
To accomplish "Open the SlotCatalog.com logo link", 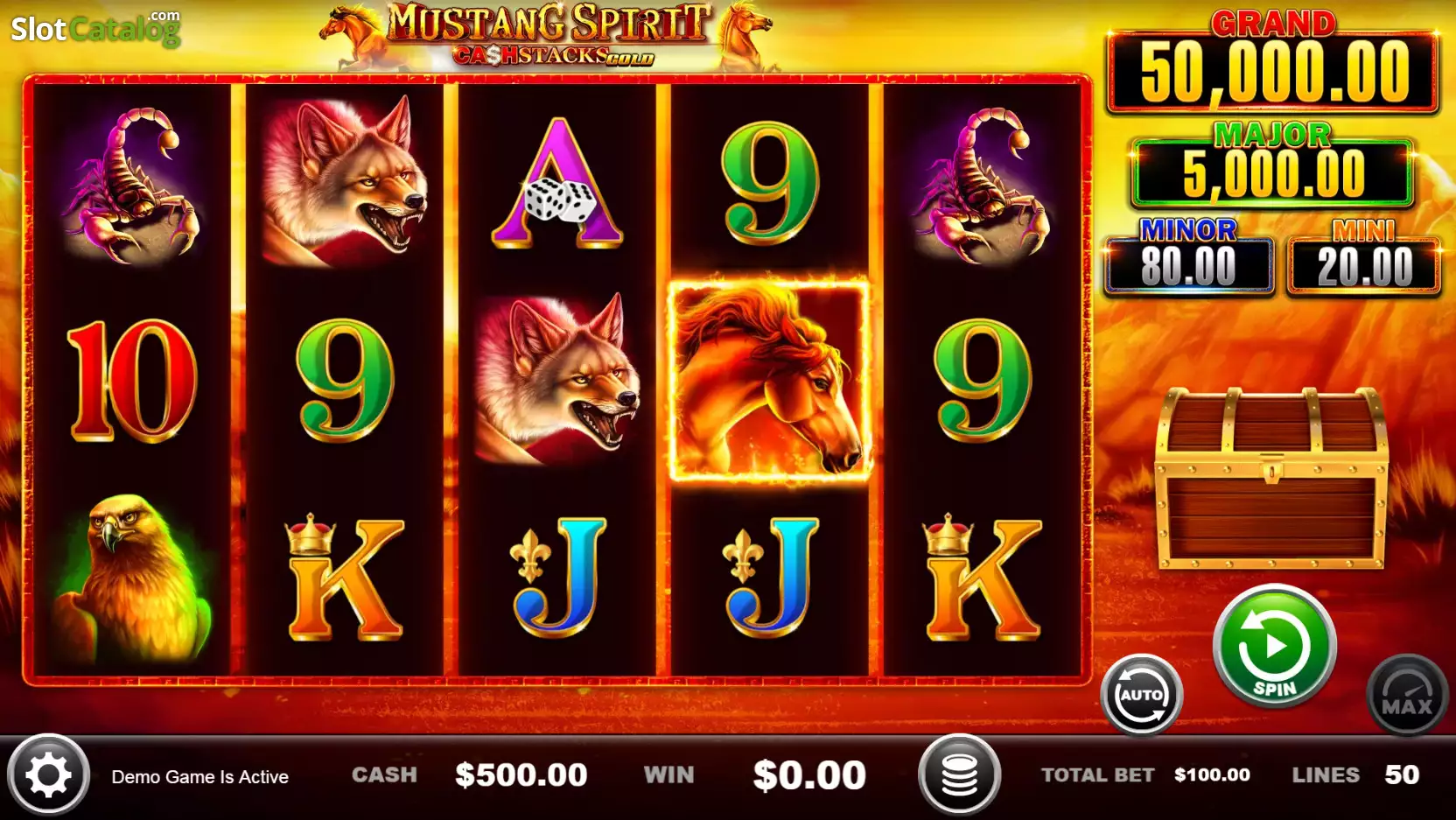I will coord(95,28).
